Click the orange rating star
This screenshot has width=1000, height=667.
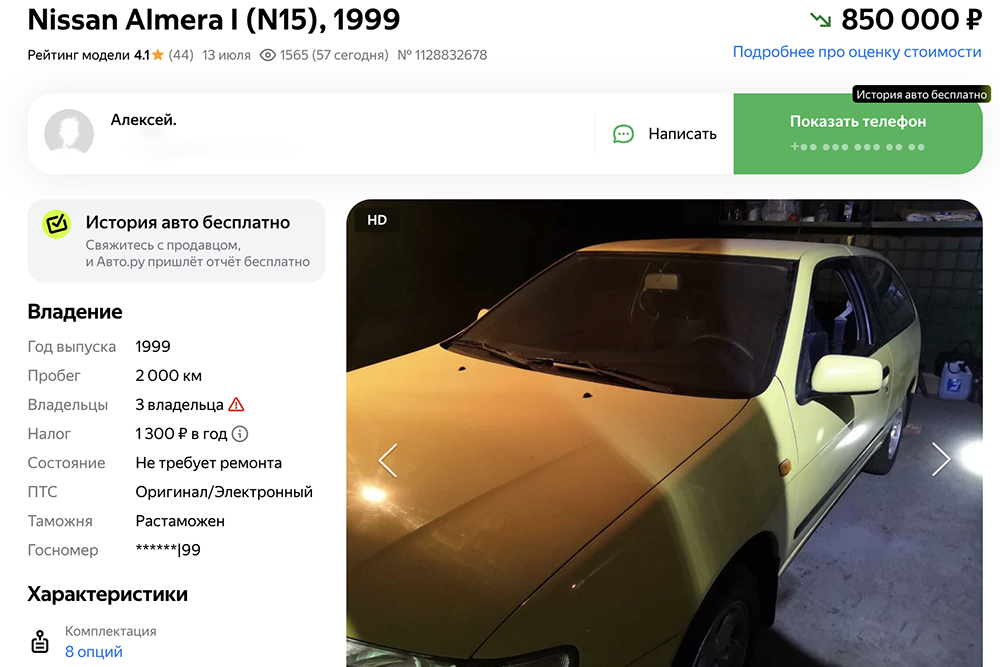tap(158, 55)
